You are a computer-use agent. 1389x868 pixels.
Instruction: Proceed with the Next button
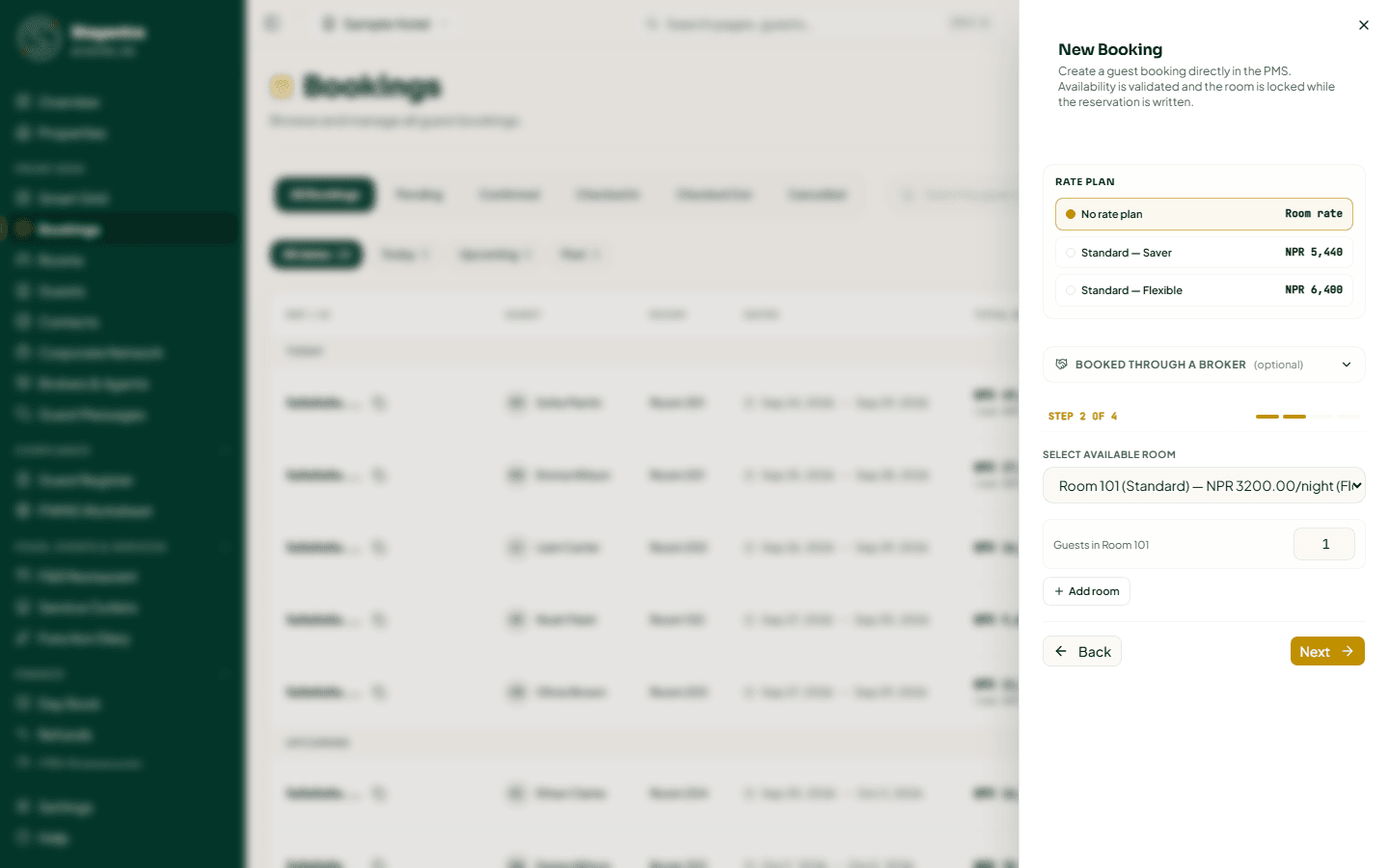tap(1327, 651)
